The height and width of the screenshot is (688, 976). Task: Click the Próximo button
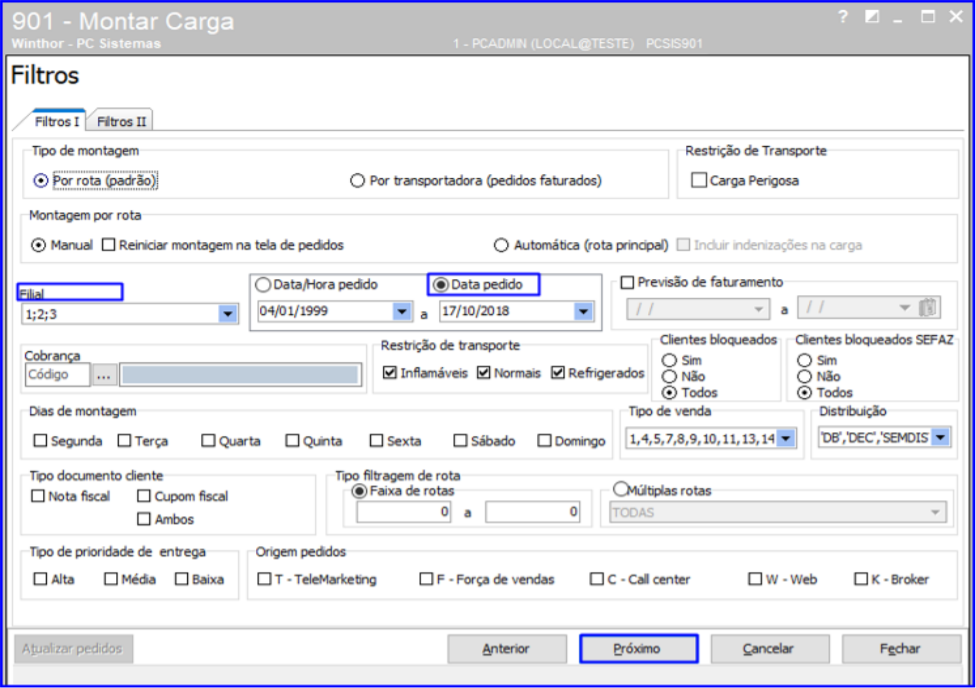pyautogui.click(x=639, y=649)
